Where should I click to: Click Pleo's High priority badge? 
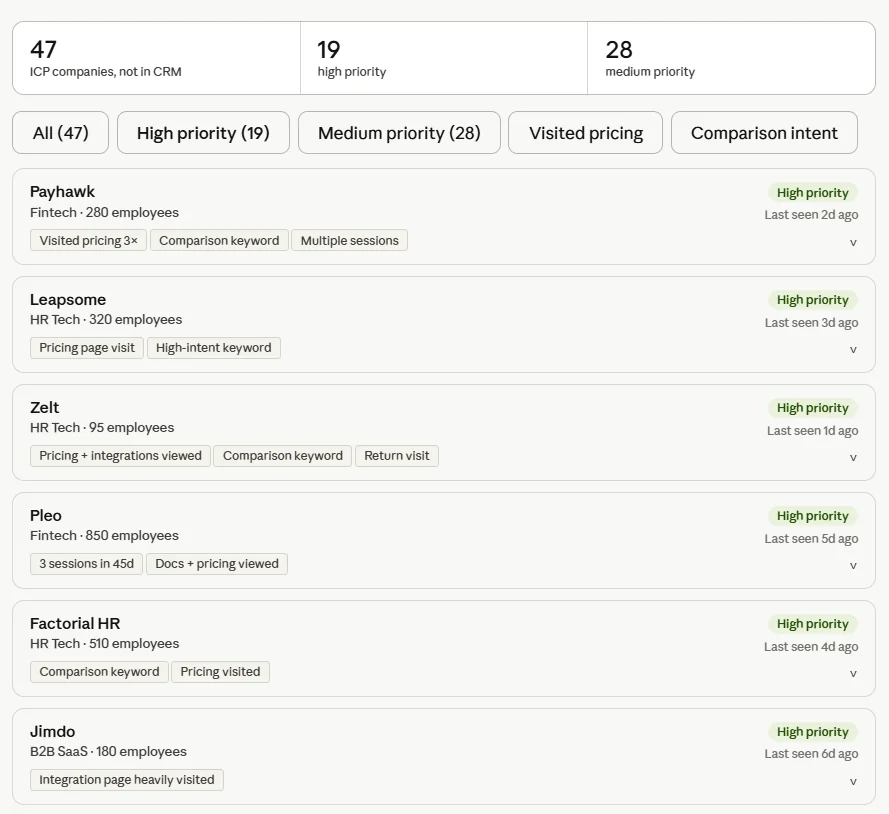coord(812,516)
